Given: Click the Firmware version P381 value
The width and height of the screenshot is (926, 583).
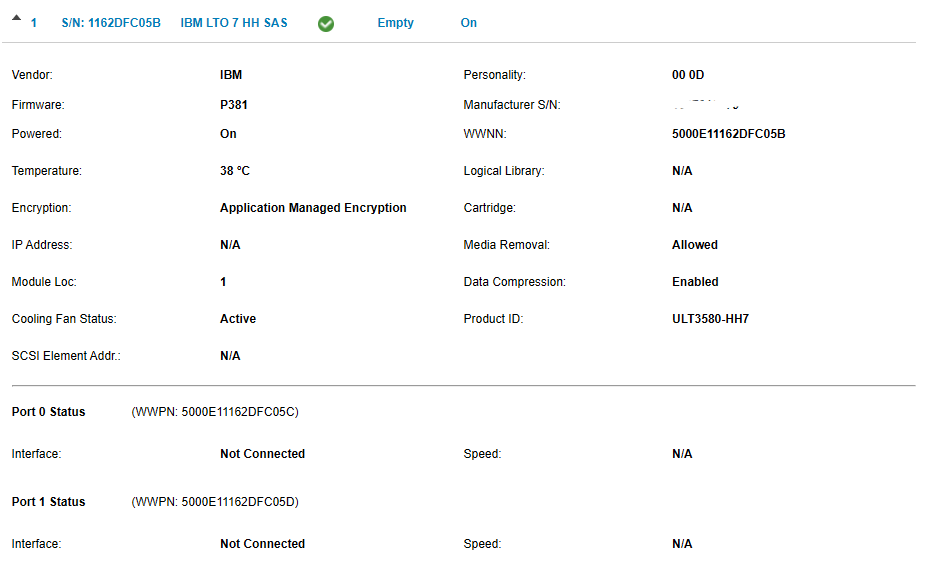Looking at the screenshot, I should (232, 104).
